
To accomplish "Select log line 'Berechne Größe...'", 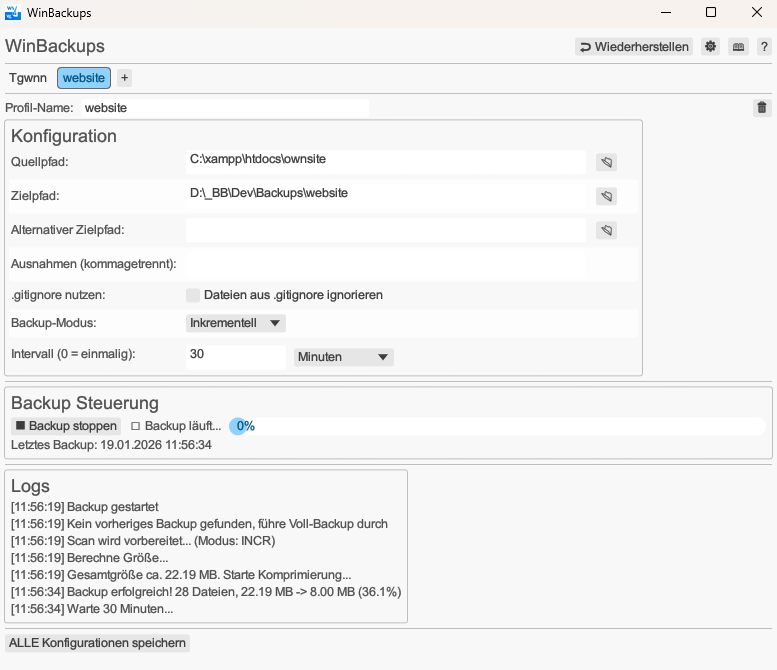I will click(90, 558).
